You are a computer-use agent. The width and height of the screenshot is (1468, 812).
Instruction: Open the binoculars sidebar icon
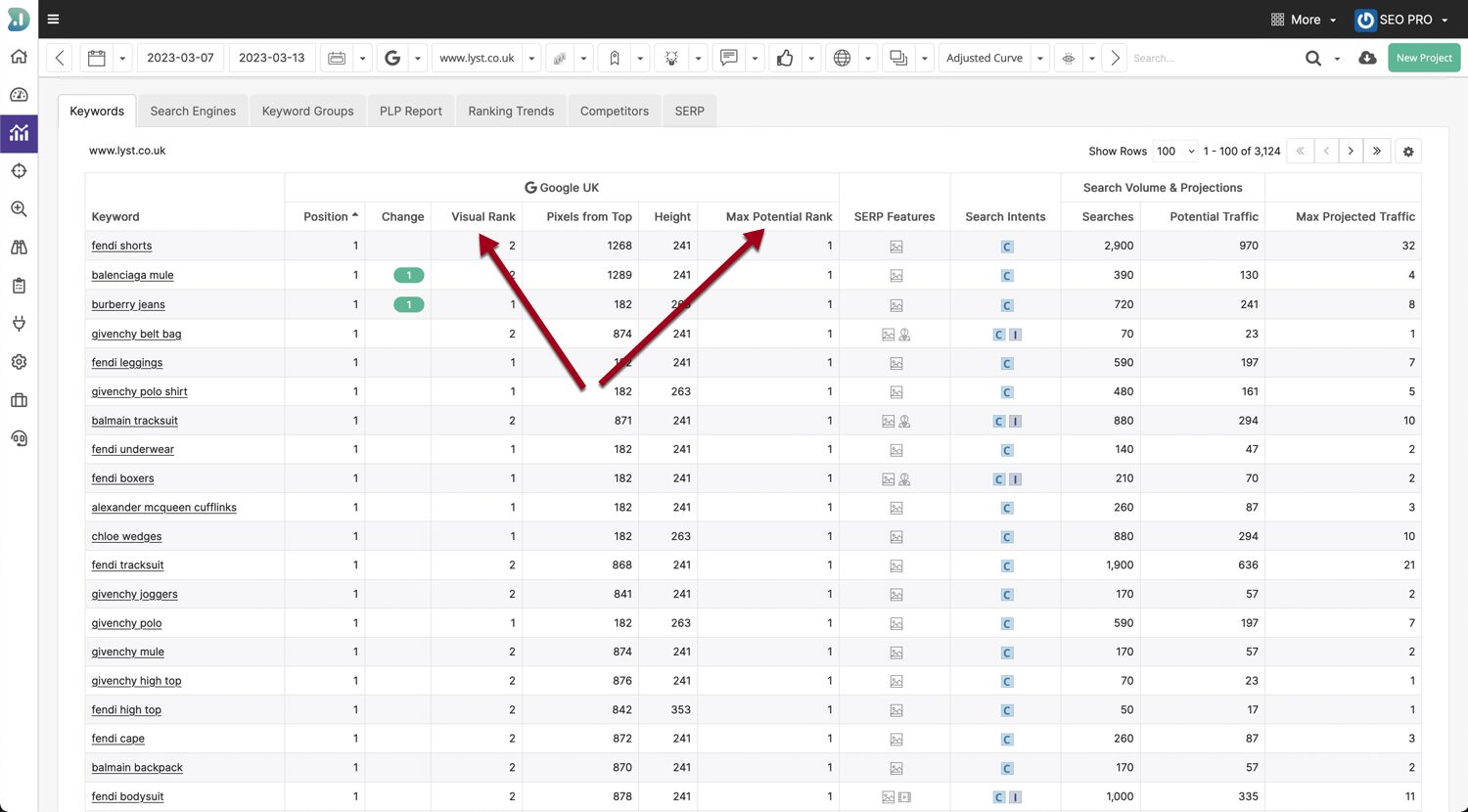pos(19,248)
